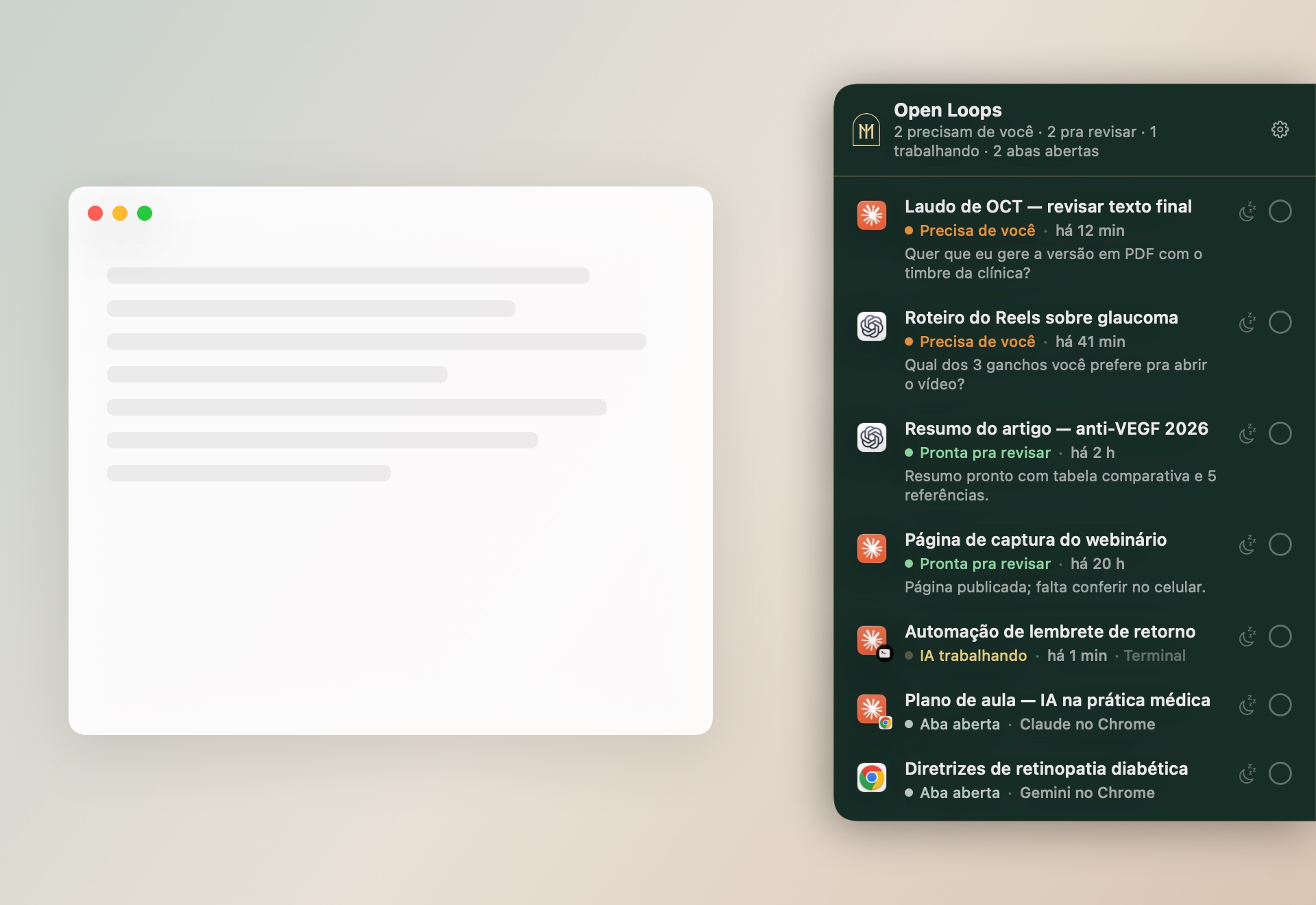Snooze Roteiro do Reels sobre glaucoma

(1247, 323)
